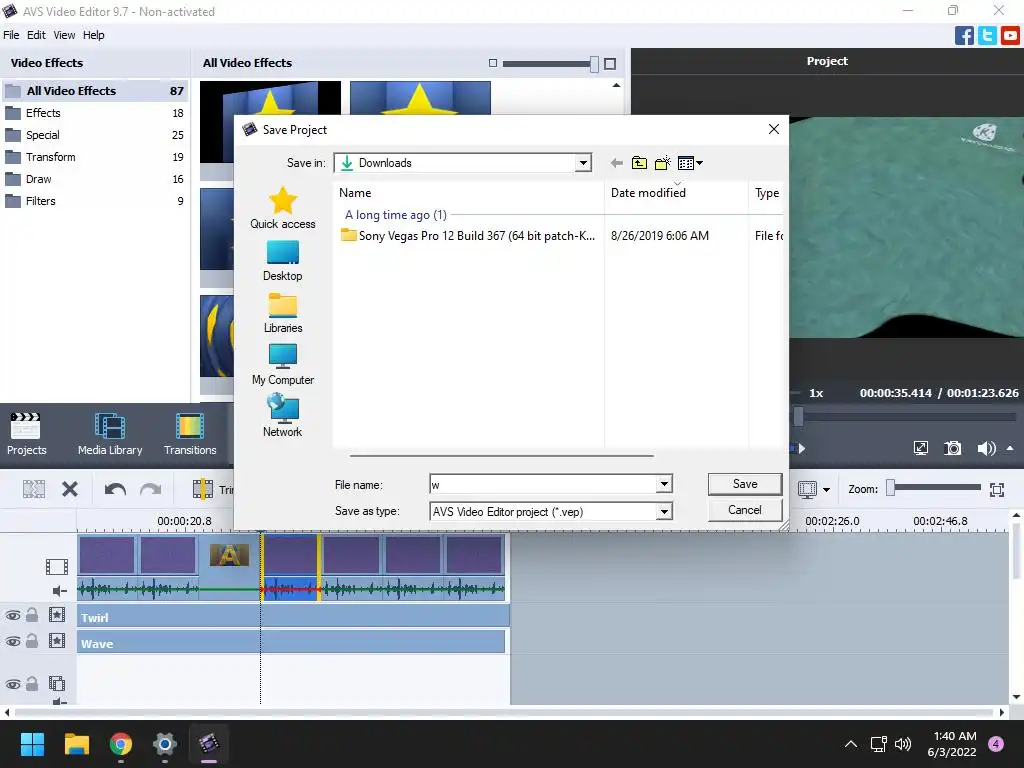Open AVS Twitter page icon

987,35
